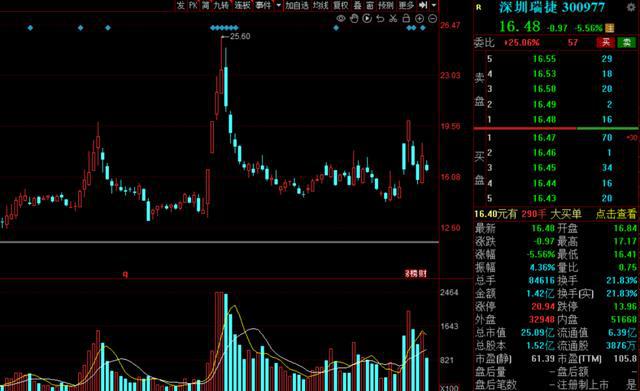
Task: Select the scissors cut tool icon
Action: pyautogui.click(x=393, y=18)
